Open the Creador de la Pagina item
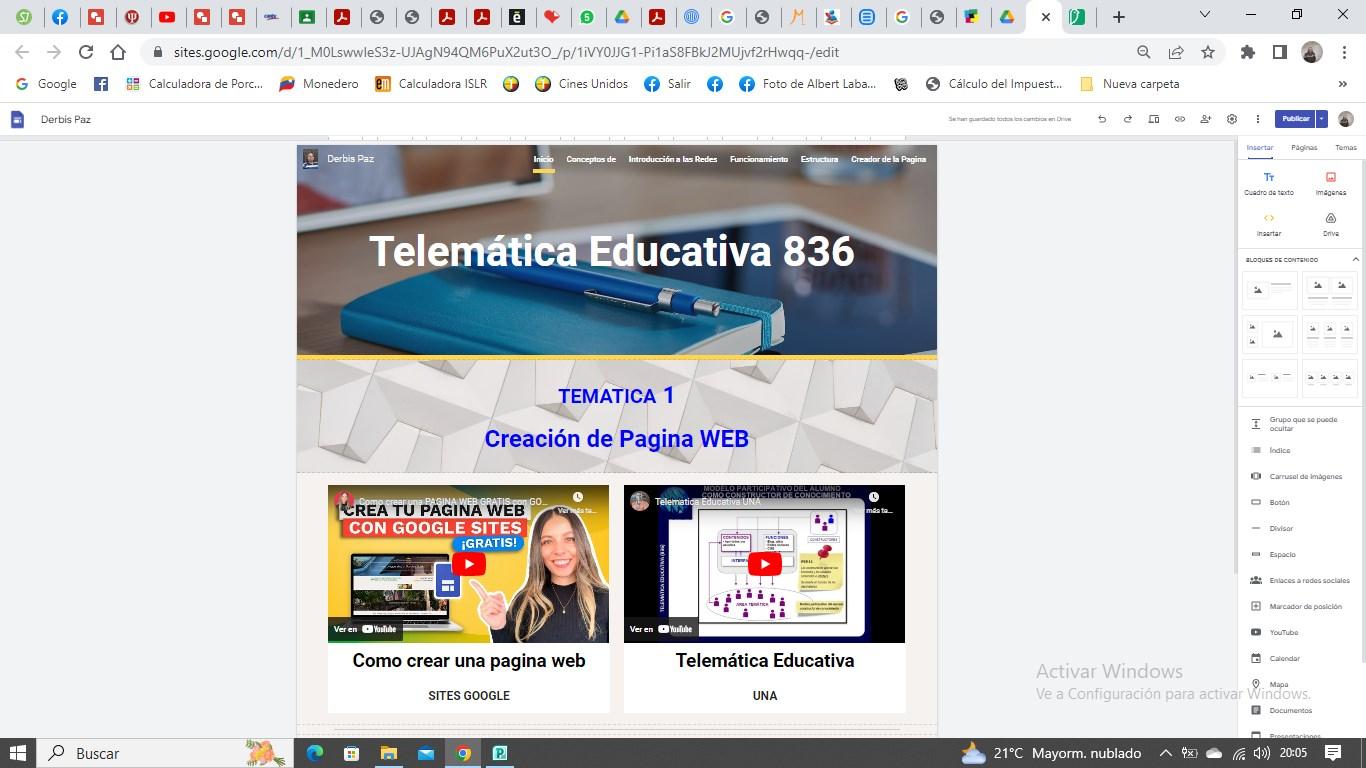 [888, 159]
